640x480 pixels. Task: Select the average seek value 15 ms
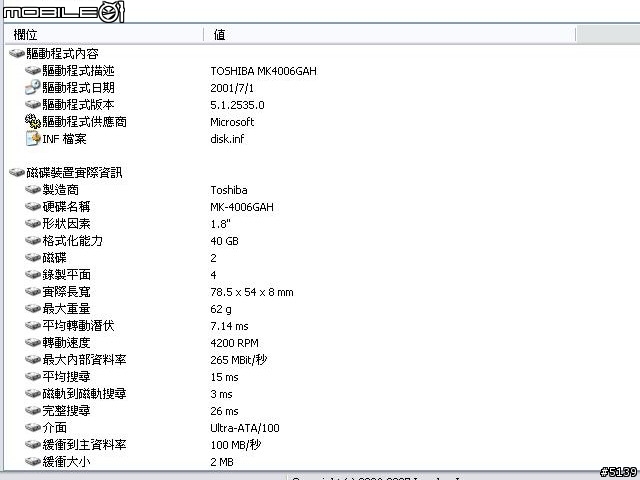tap(224, 377)
